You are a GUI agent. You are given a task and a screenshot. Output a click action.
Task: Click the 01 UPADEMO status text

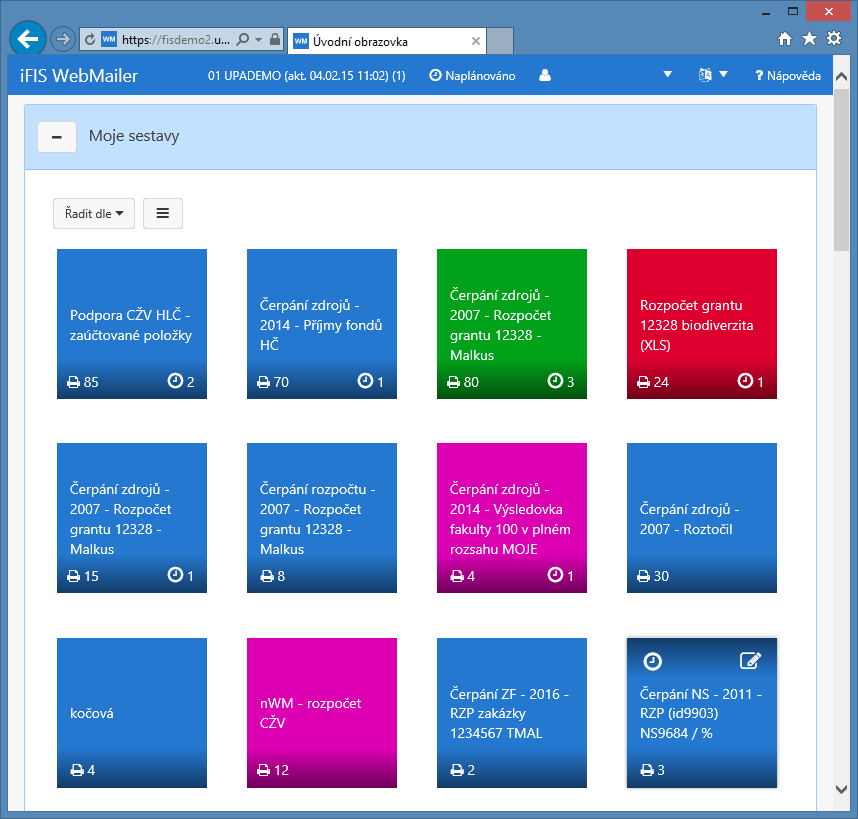[x=306, y=75]
